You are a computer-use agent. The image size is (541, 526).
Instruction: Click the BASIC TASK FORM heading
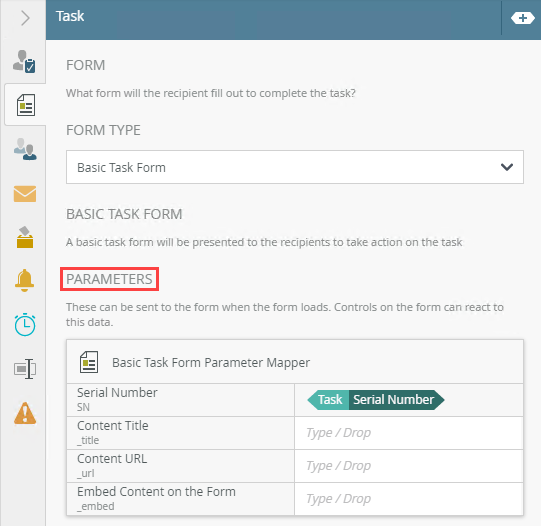124,214
